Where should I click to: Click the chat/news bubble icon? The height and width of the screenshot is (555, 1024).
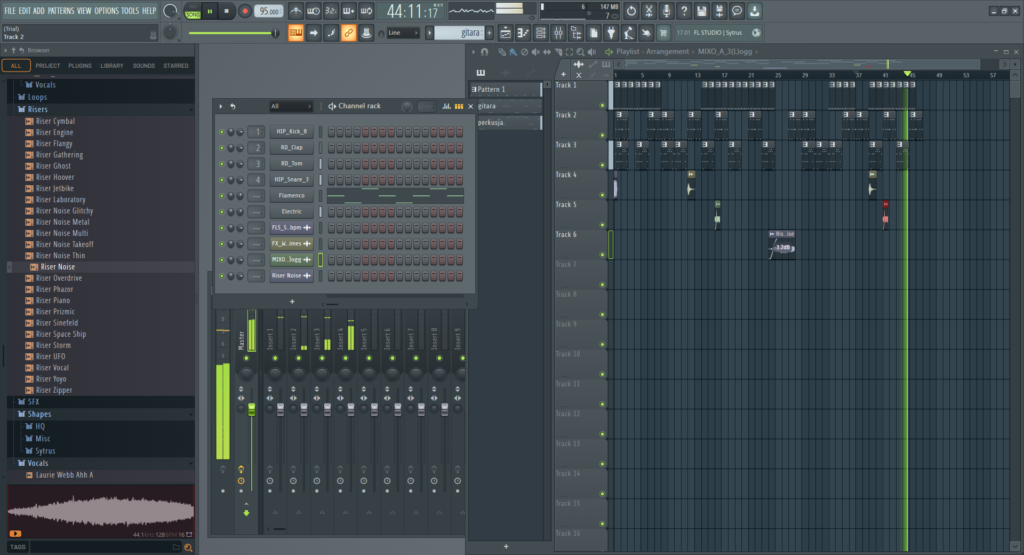tap(737, 11)
